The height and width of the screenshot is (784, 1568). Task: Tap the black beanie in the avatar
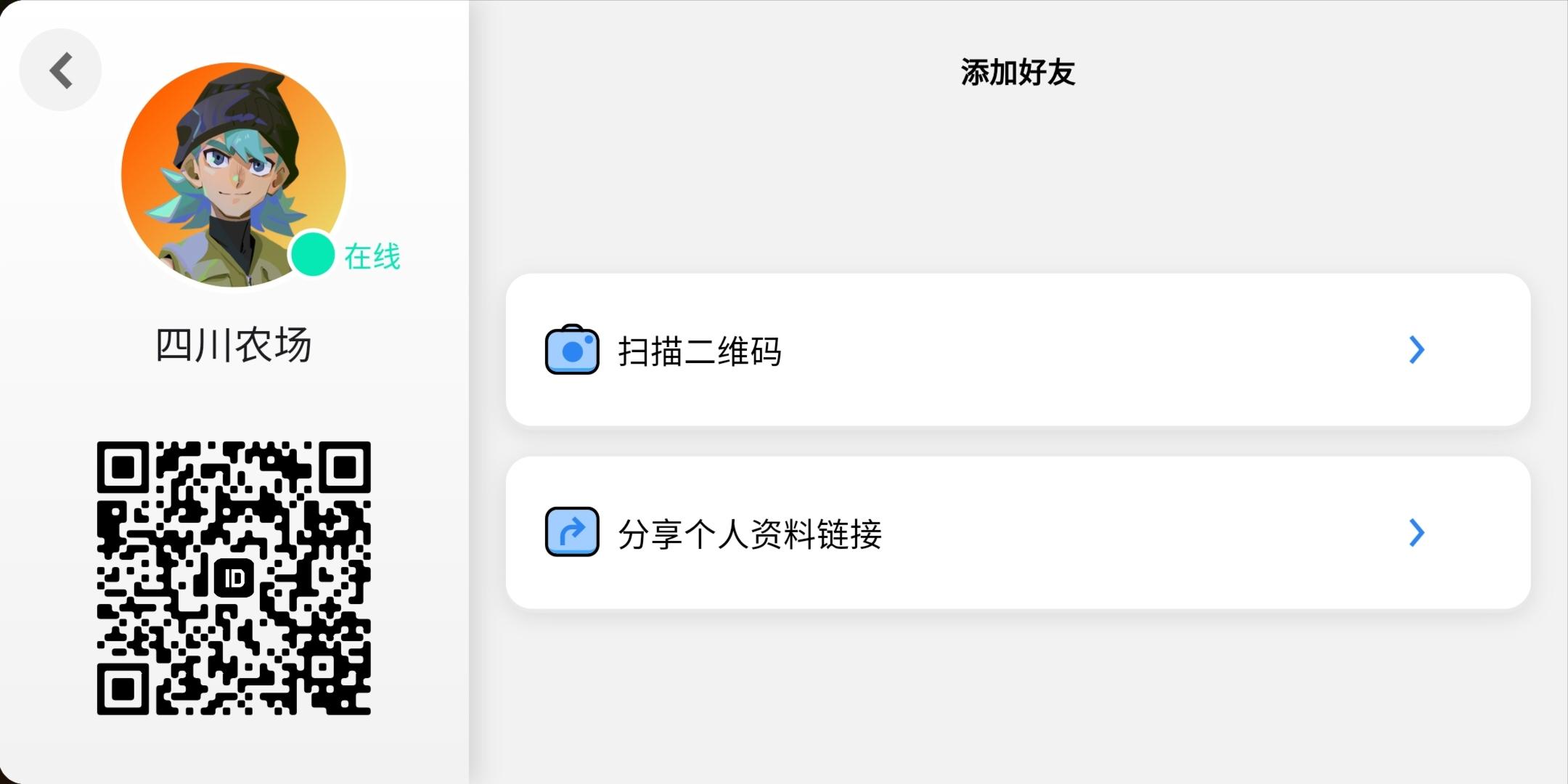pos(240,109)
